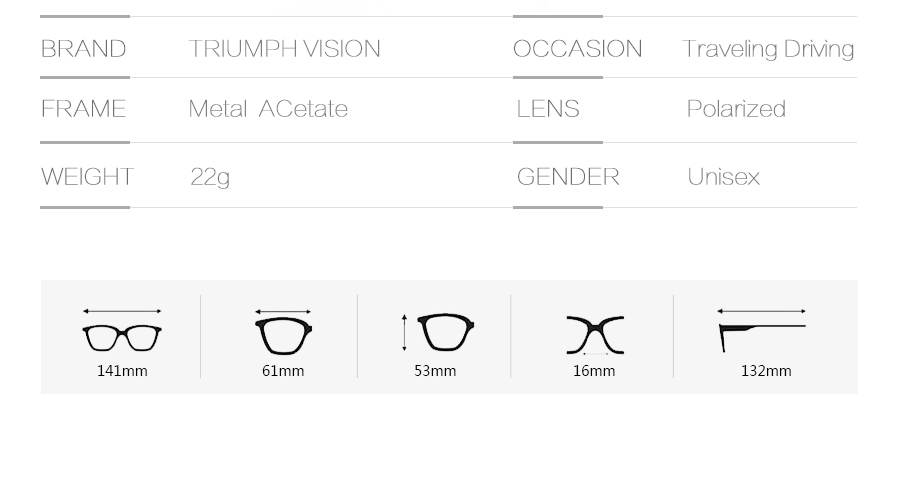The height and width of the screenshot is (480, 900).
Task: Select the 61mm measurement text
Action: coord(283,371)
